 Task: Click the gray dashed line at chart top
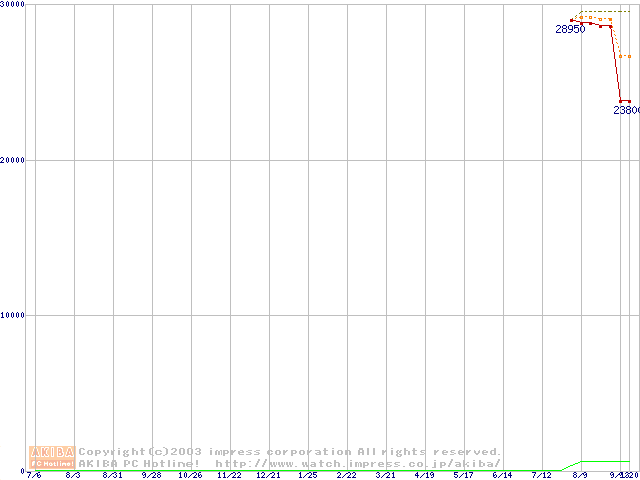coord(605,12)
